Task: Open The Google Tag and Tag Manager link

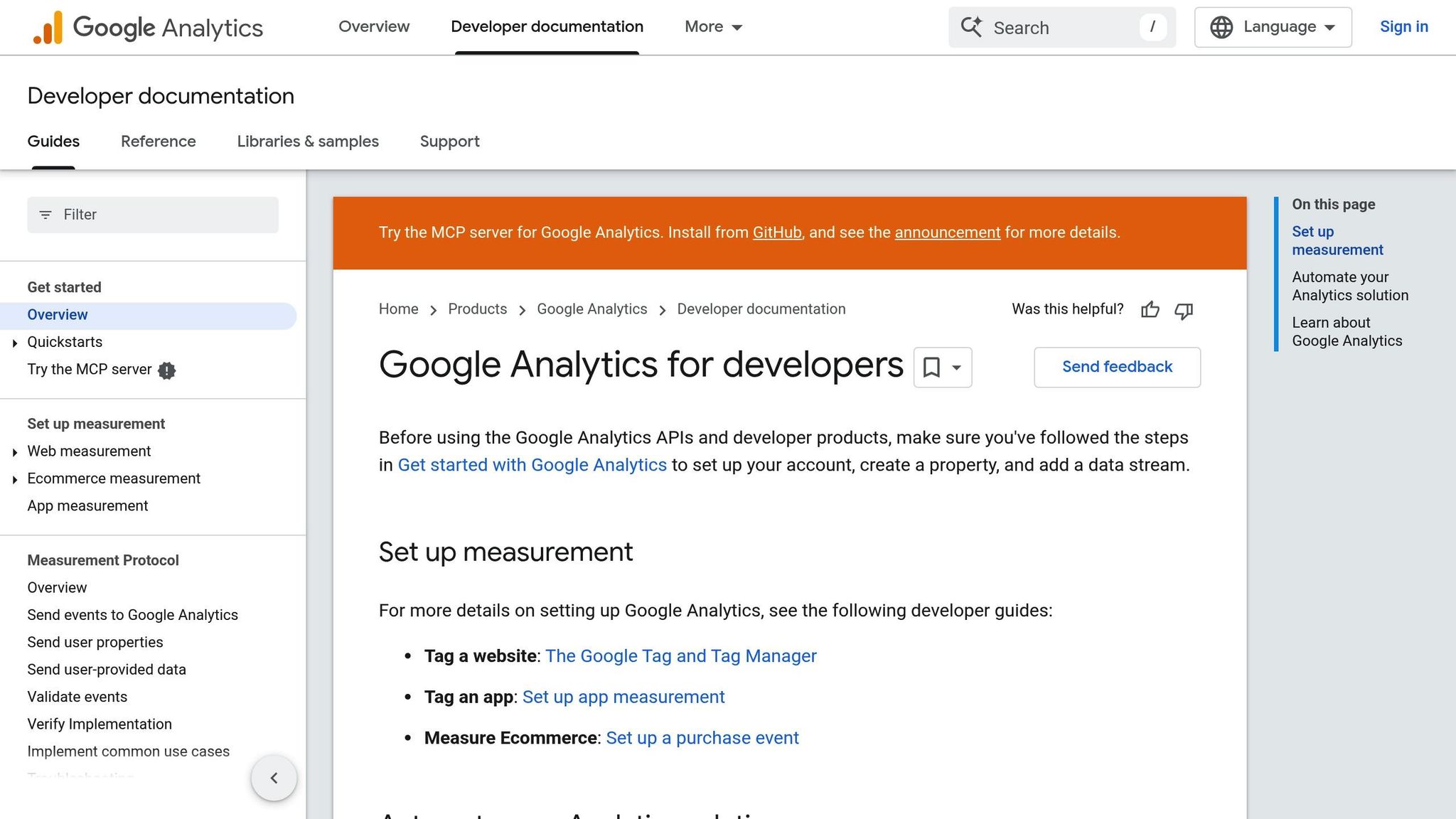Action: click(681, 656)
